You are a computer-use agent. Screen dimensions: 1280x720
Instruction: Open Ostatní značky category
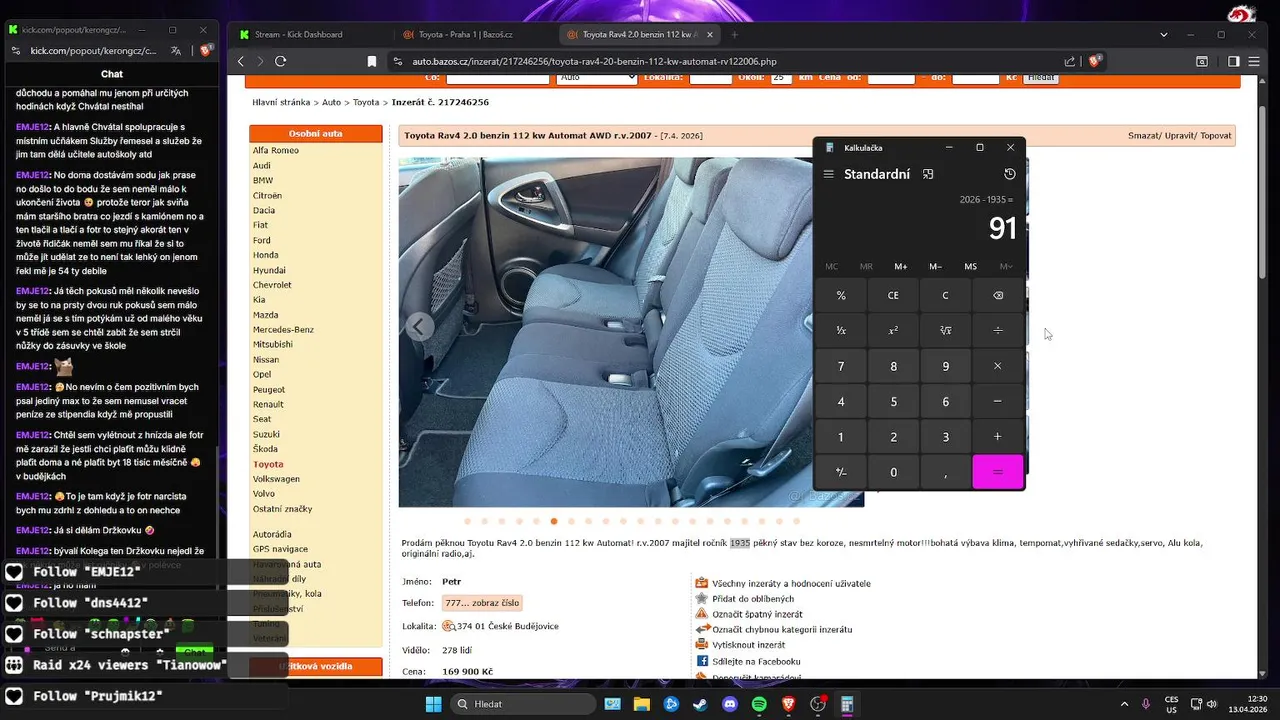tap(282, 509)
